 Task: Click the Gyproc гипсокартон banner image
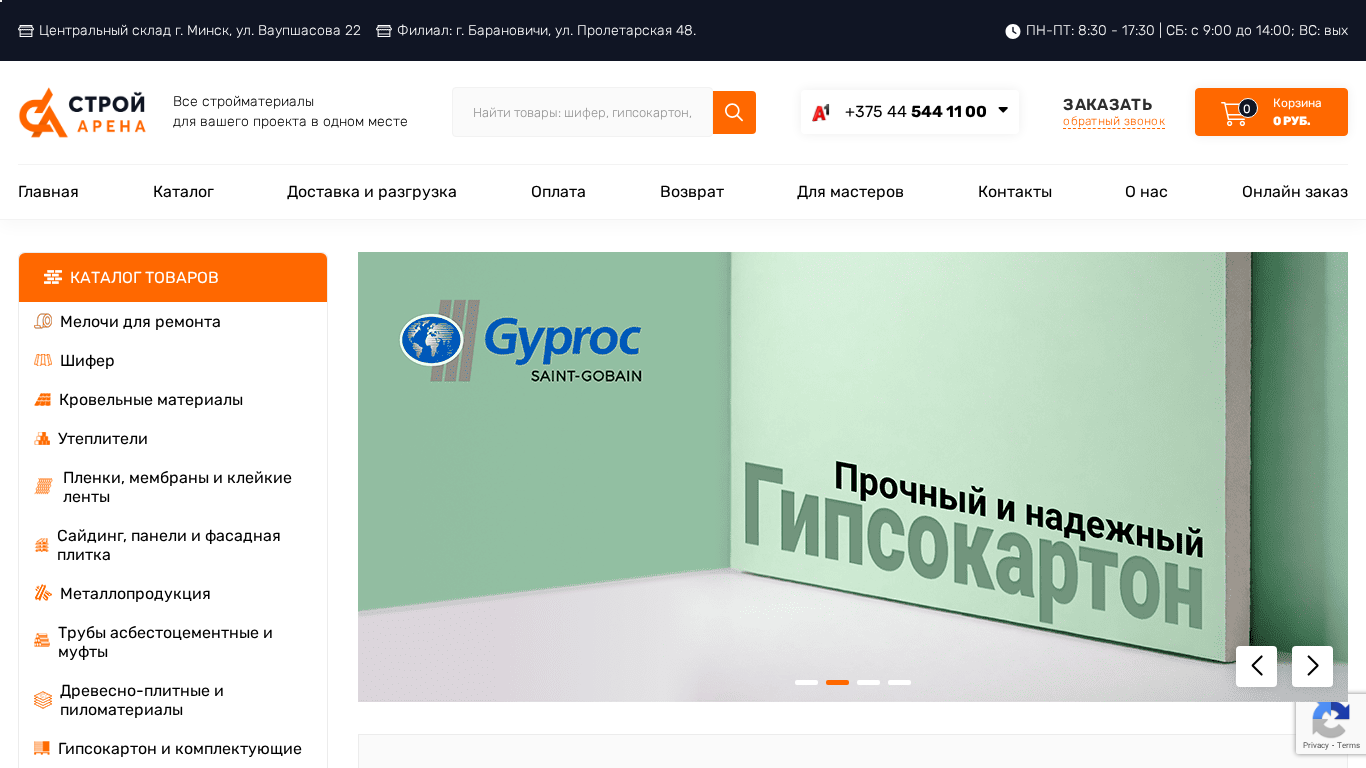coord(853,477)
